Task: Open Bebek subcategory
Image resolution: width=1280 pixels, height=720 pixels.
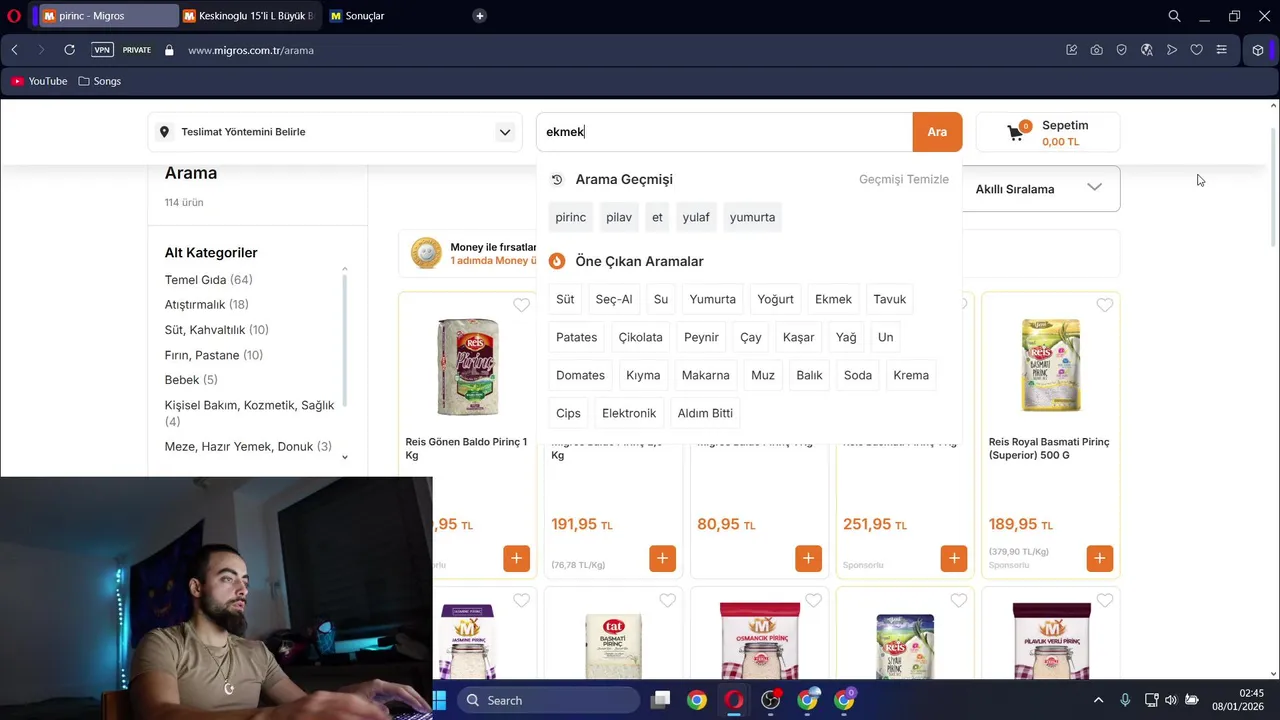Action: click(191, 380)
